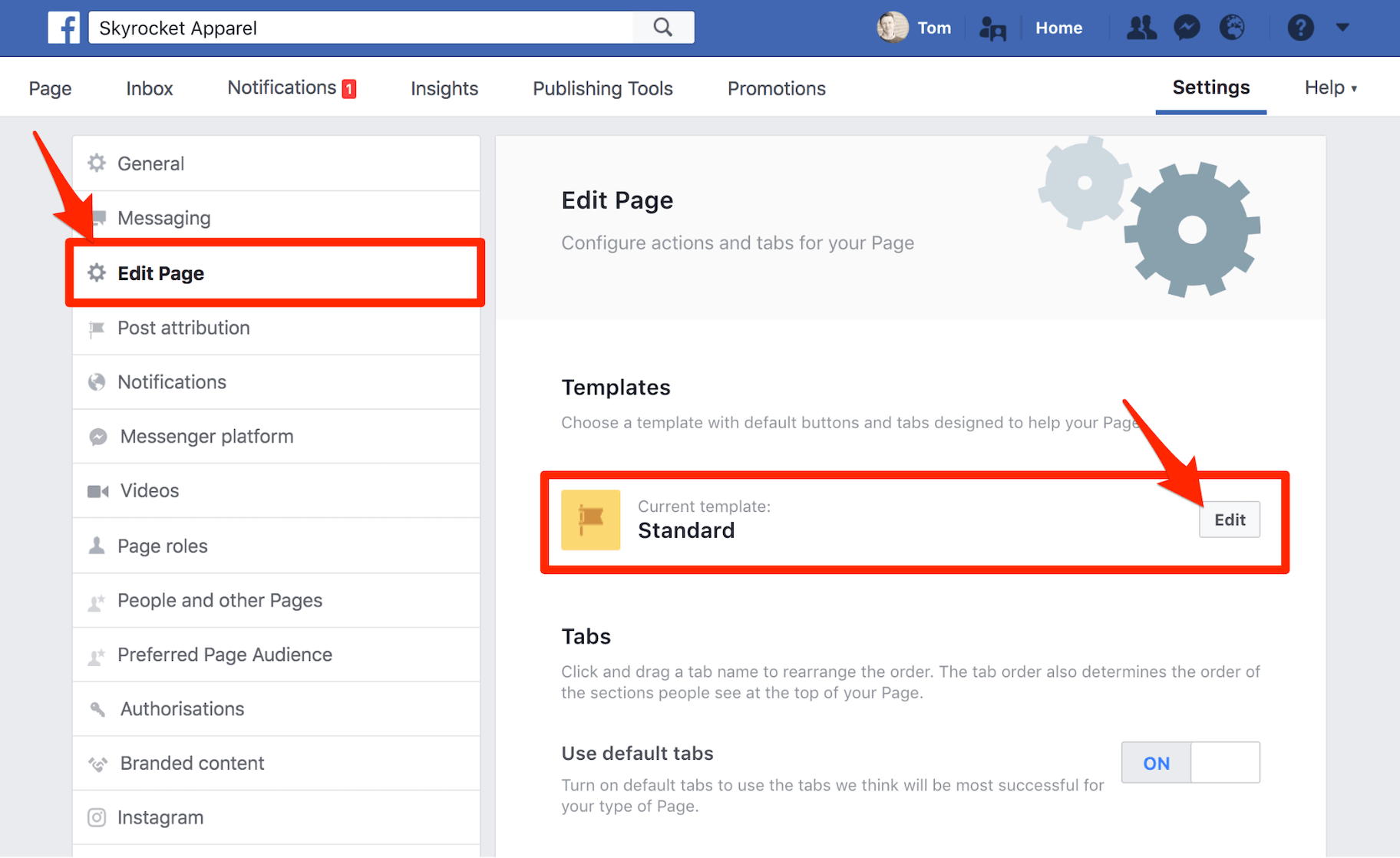Open the Publishing Tools tab
Image resolution: width=1400 pixels, height=858 pixels.
point(602,88)
